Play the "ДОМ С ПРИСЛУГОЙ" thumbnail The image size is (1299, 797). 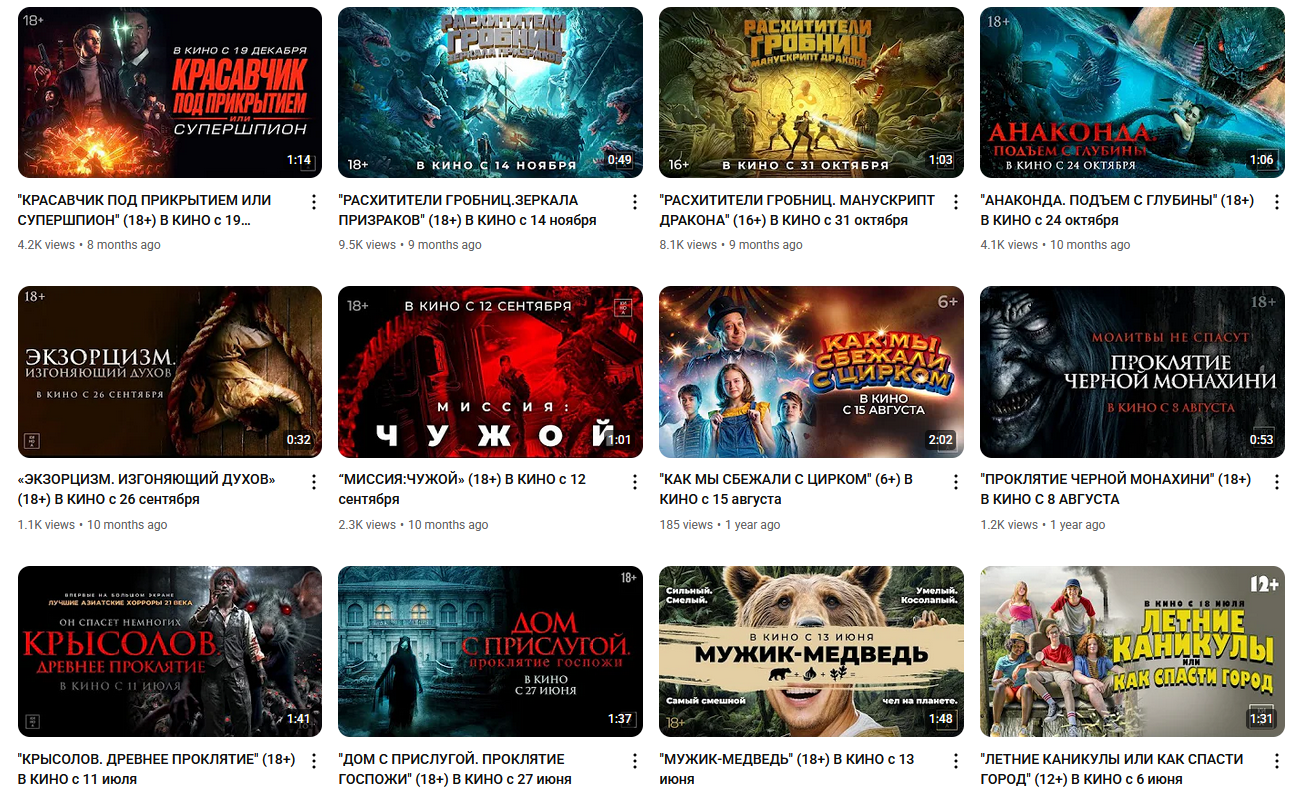click(491, 652)
